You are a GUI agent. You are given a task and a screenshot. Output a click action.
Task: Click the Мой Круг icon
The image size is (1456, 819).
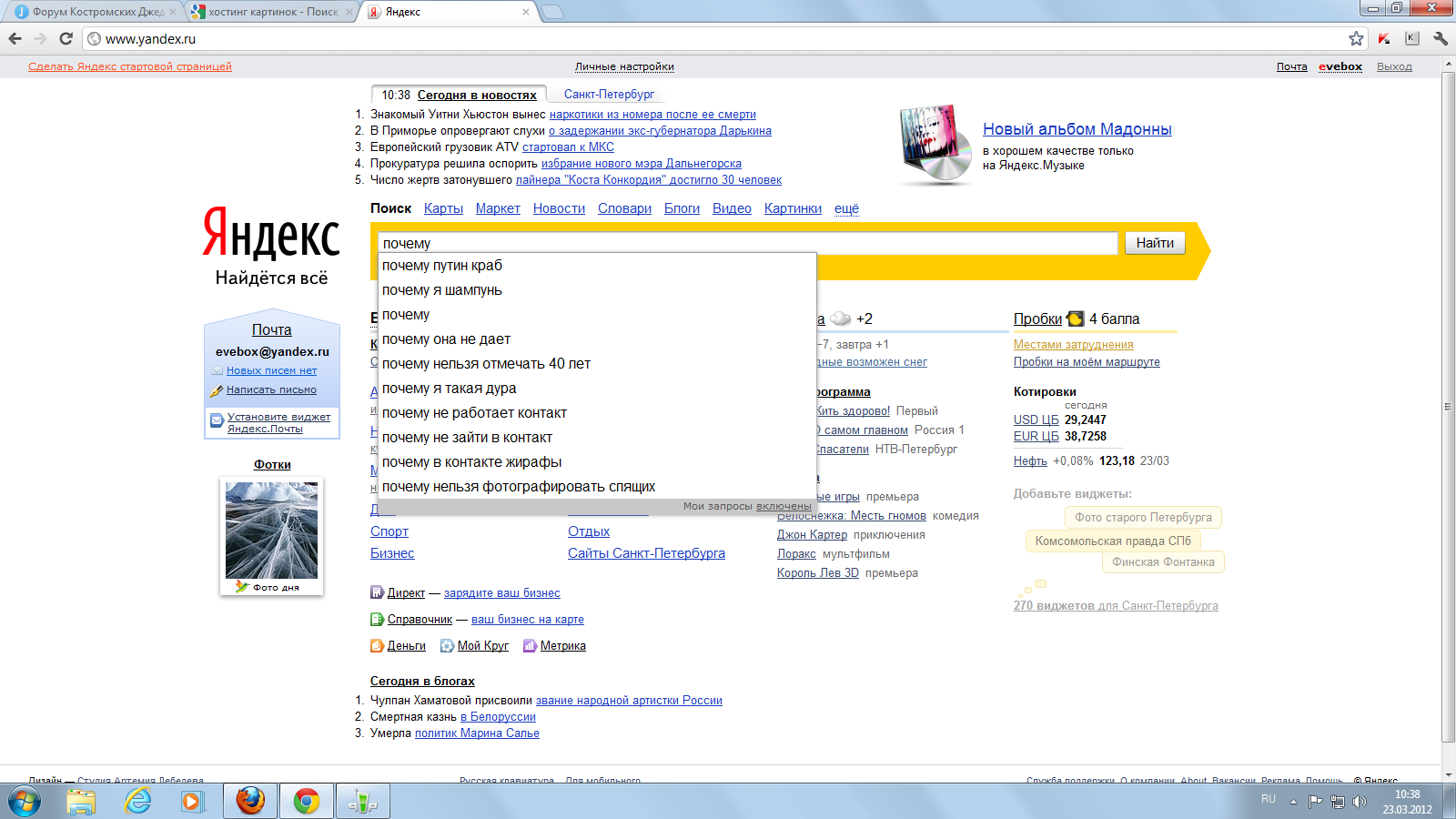pyautogui.click(x=447, y=645)
